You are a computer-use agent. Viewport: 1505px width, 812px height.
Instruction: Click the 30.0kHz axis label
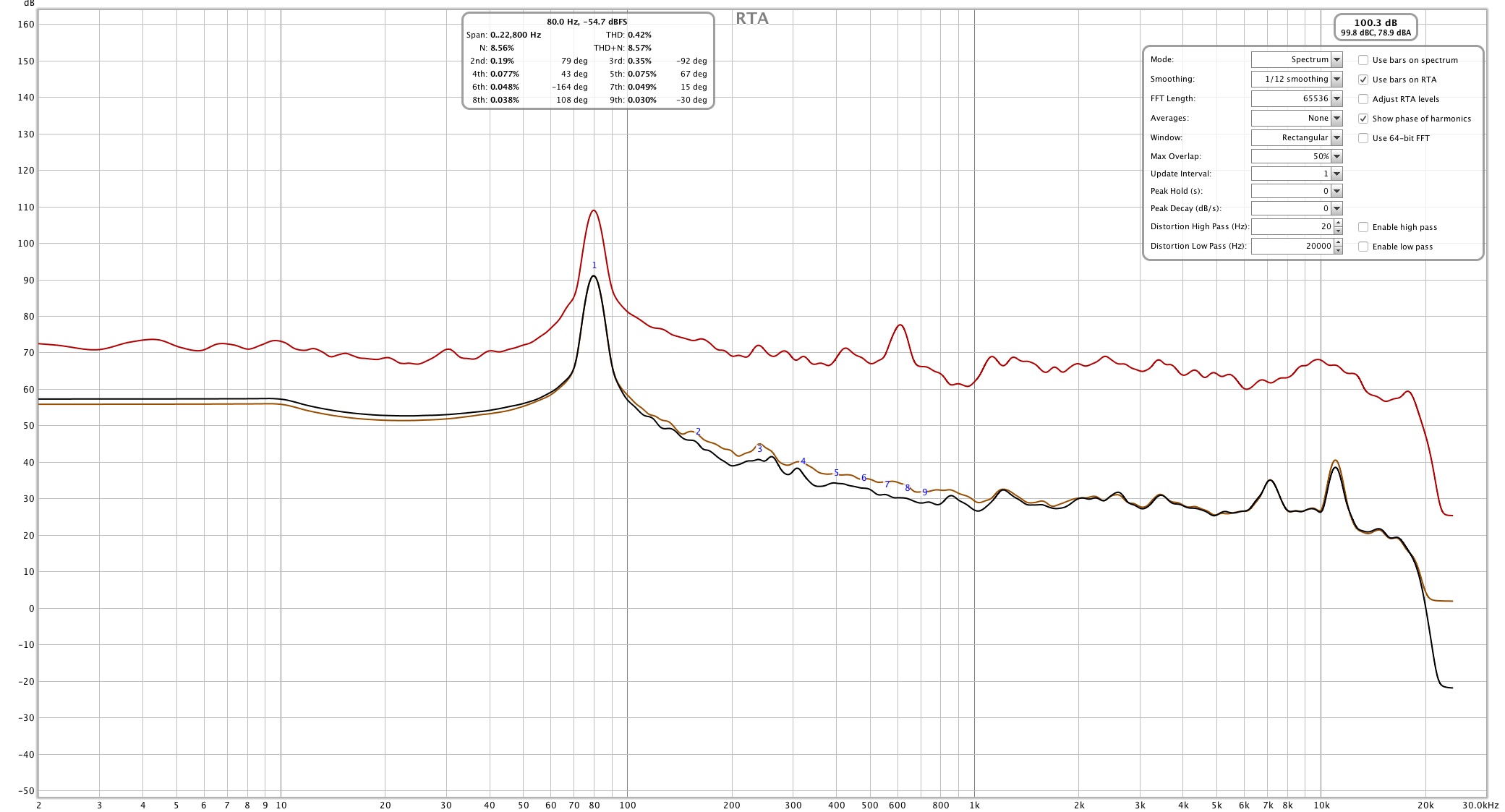1480,805
